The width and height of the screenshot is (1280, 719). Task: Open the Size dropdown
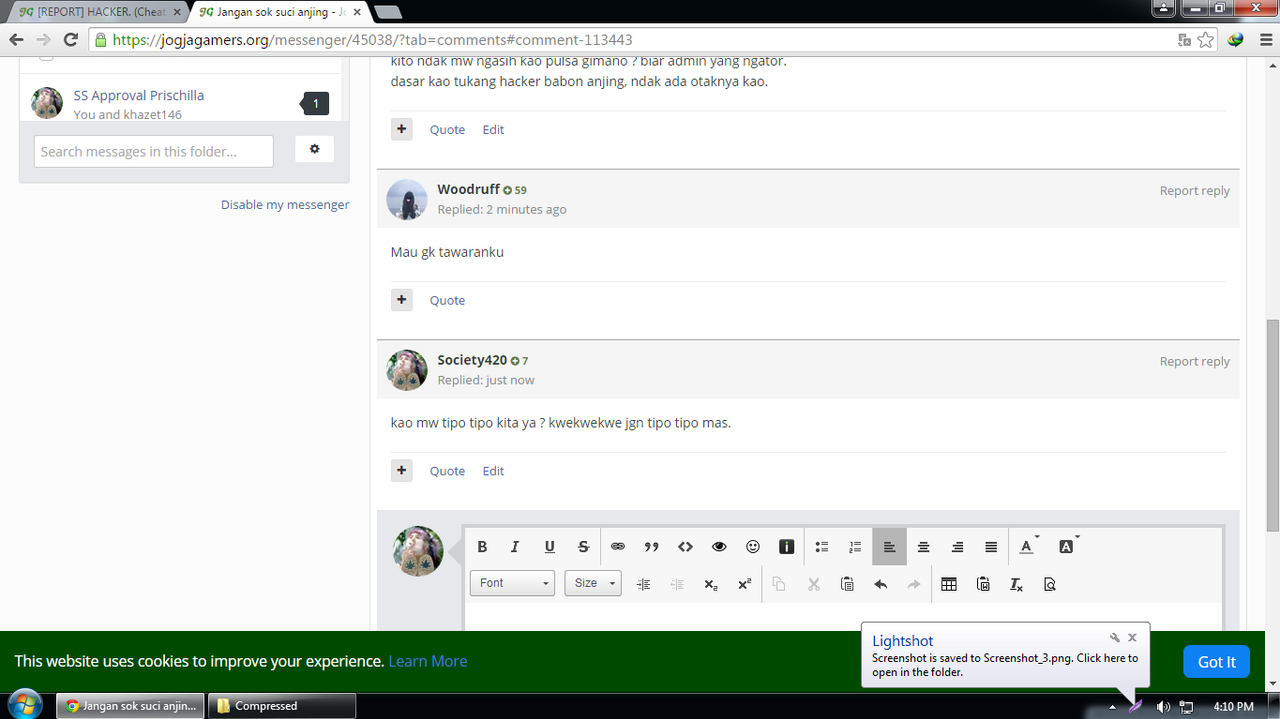[x=592, y=583]
